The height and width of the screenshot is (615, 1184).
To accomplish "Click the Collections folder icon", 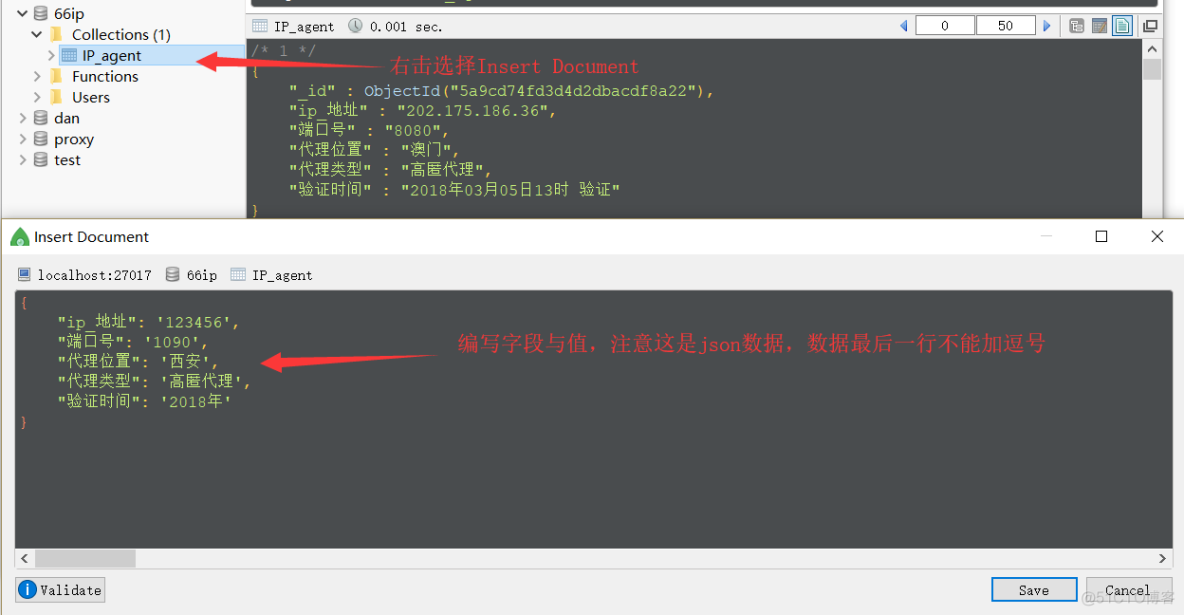I will tap(56, 34).
